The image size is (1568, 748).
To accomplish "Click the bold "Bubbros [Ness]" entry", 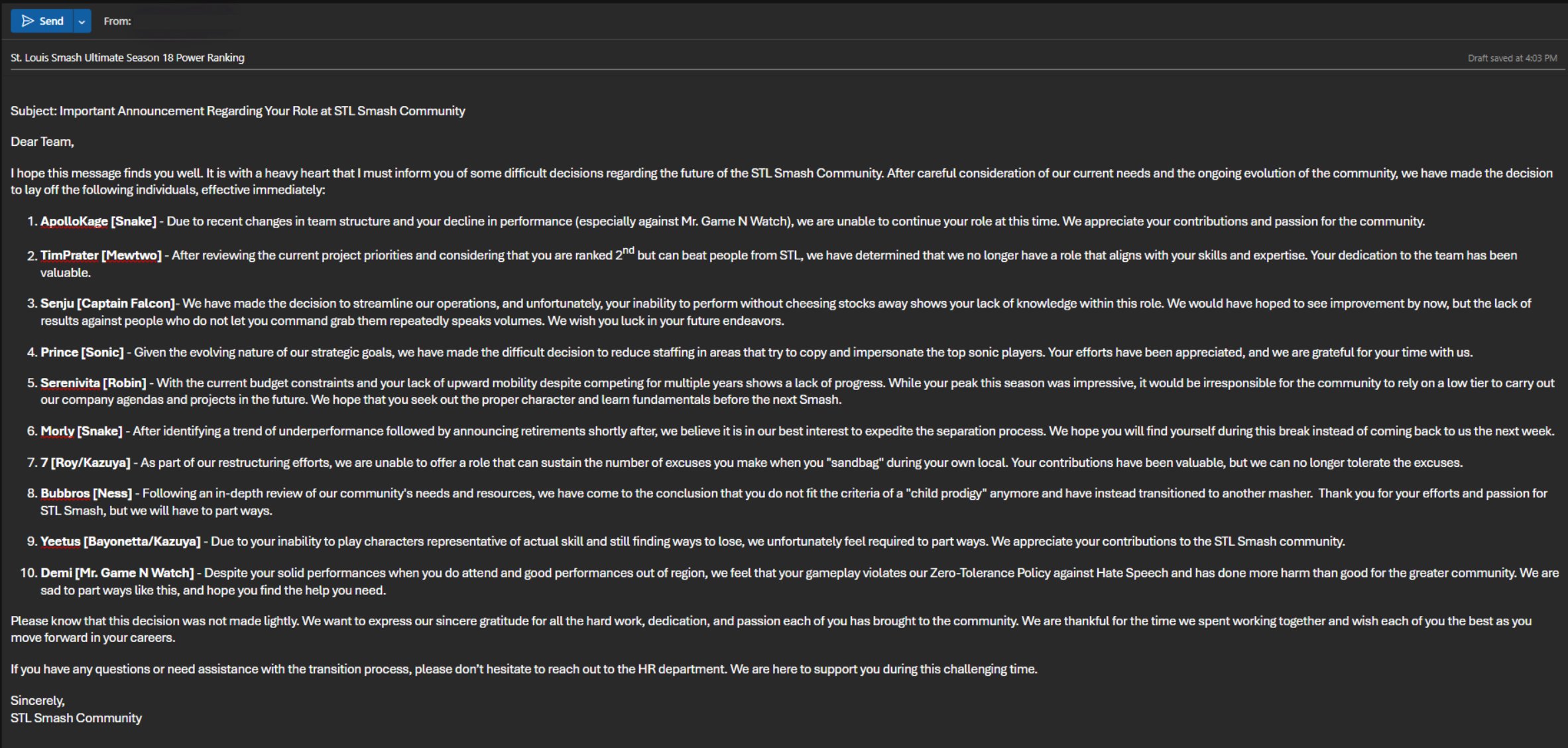I will [86, 493].
